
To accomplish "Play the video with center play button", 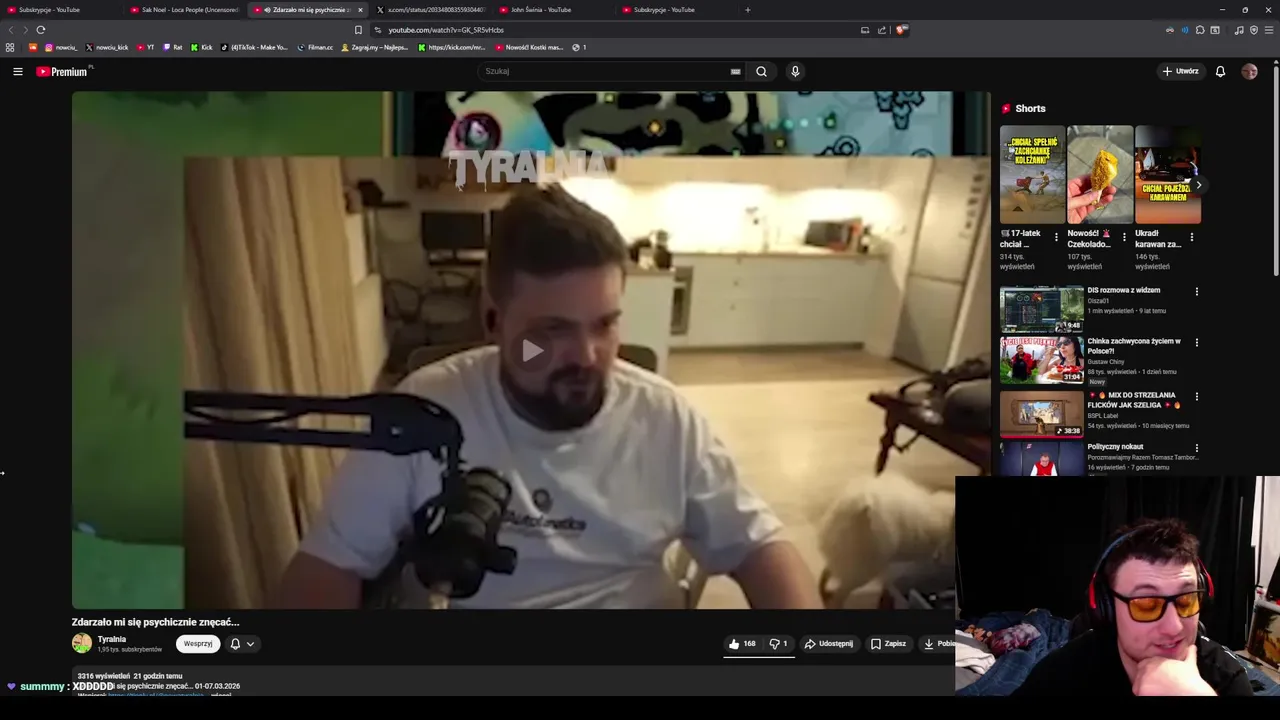I will 532,350.
